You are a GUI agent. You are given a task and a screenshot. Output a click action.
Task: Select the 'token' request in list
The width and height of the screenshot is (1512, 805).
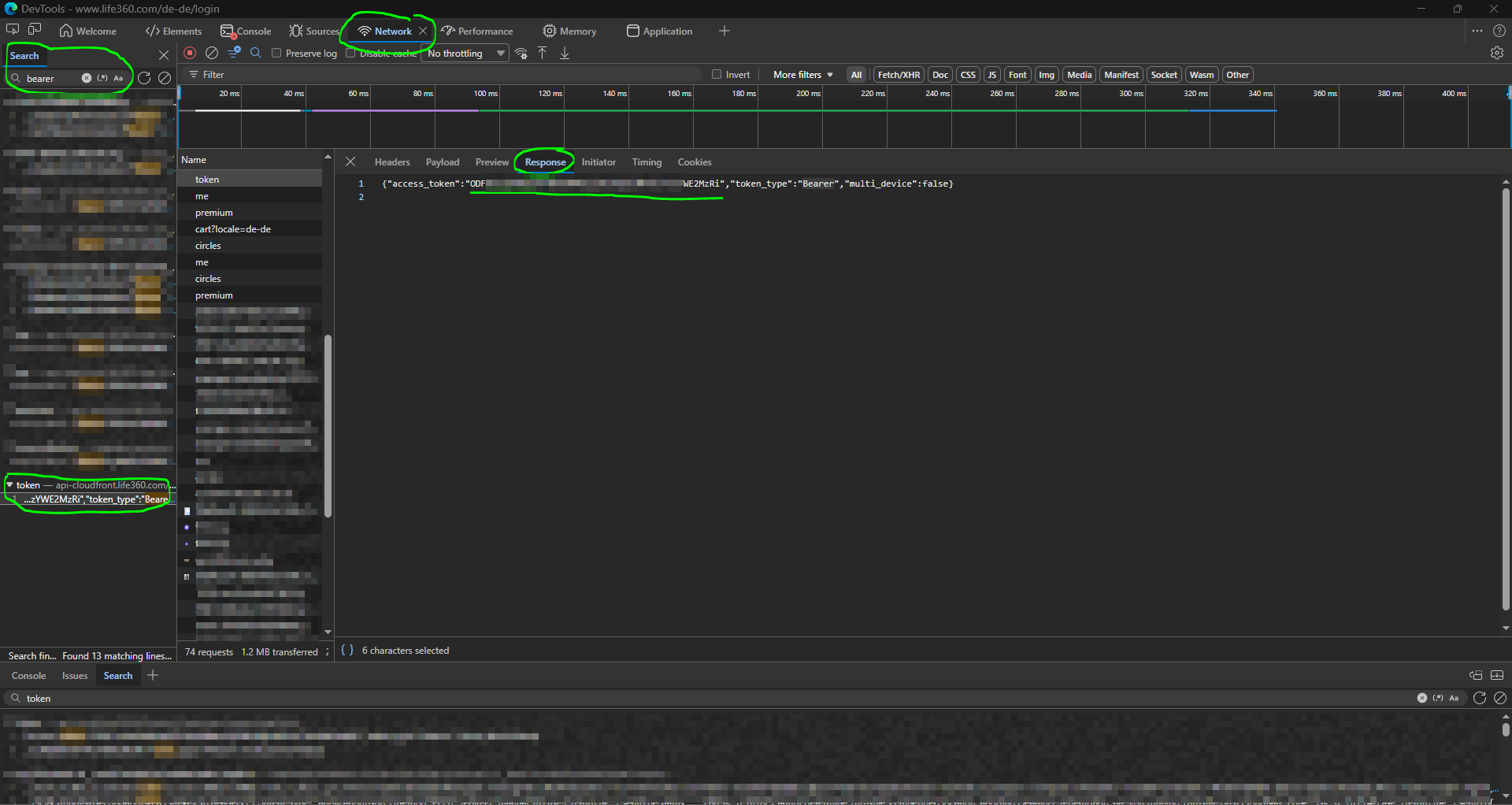pos(250,180)
